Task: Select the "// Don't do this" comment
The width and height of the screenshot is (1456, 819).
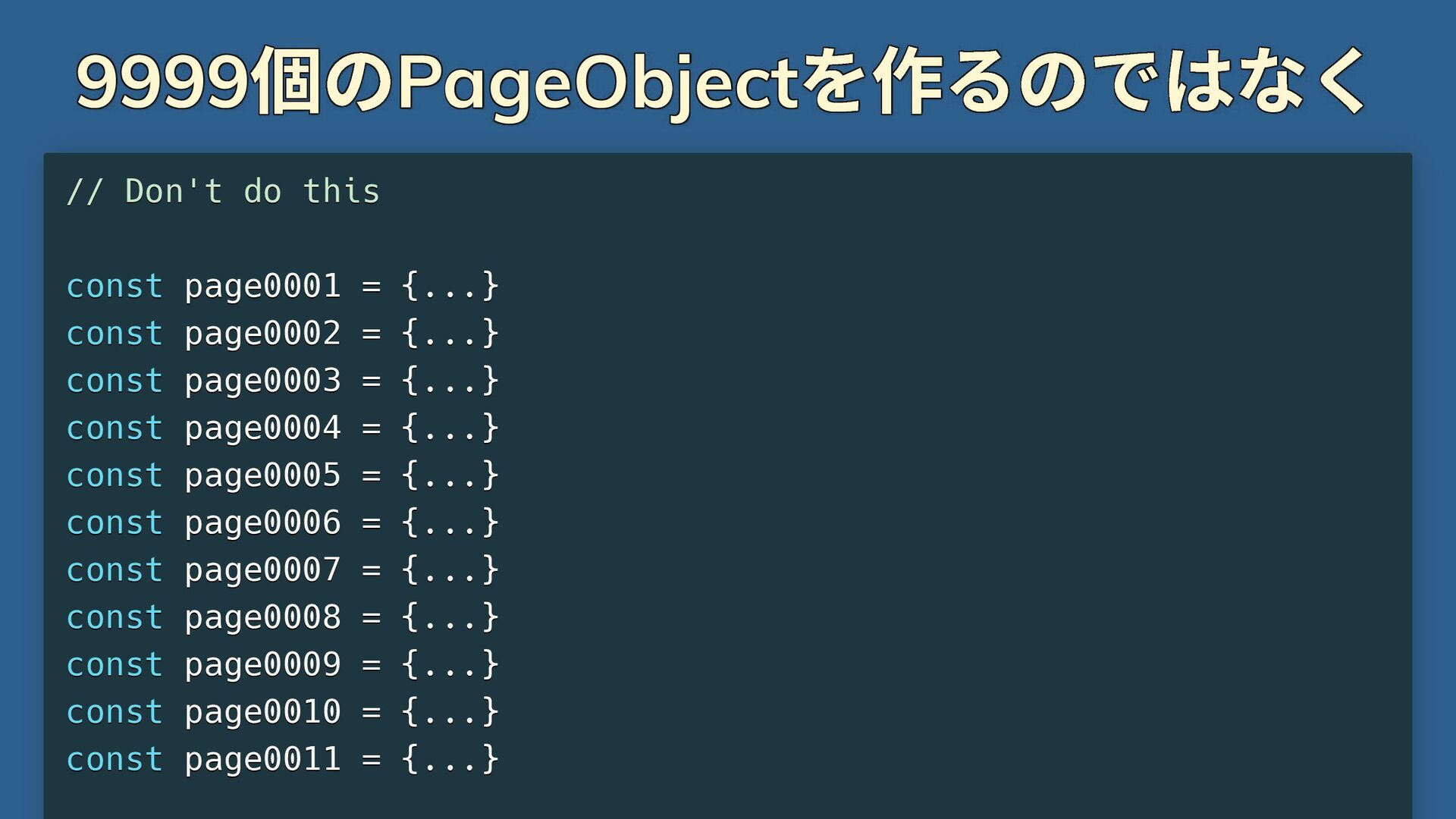Action: tap(223, 191)
